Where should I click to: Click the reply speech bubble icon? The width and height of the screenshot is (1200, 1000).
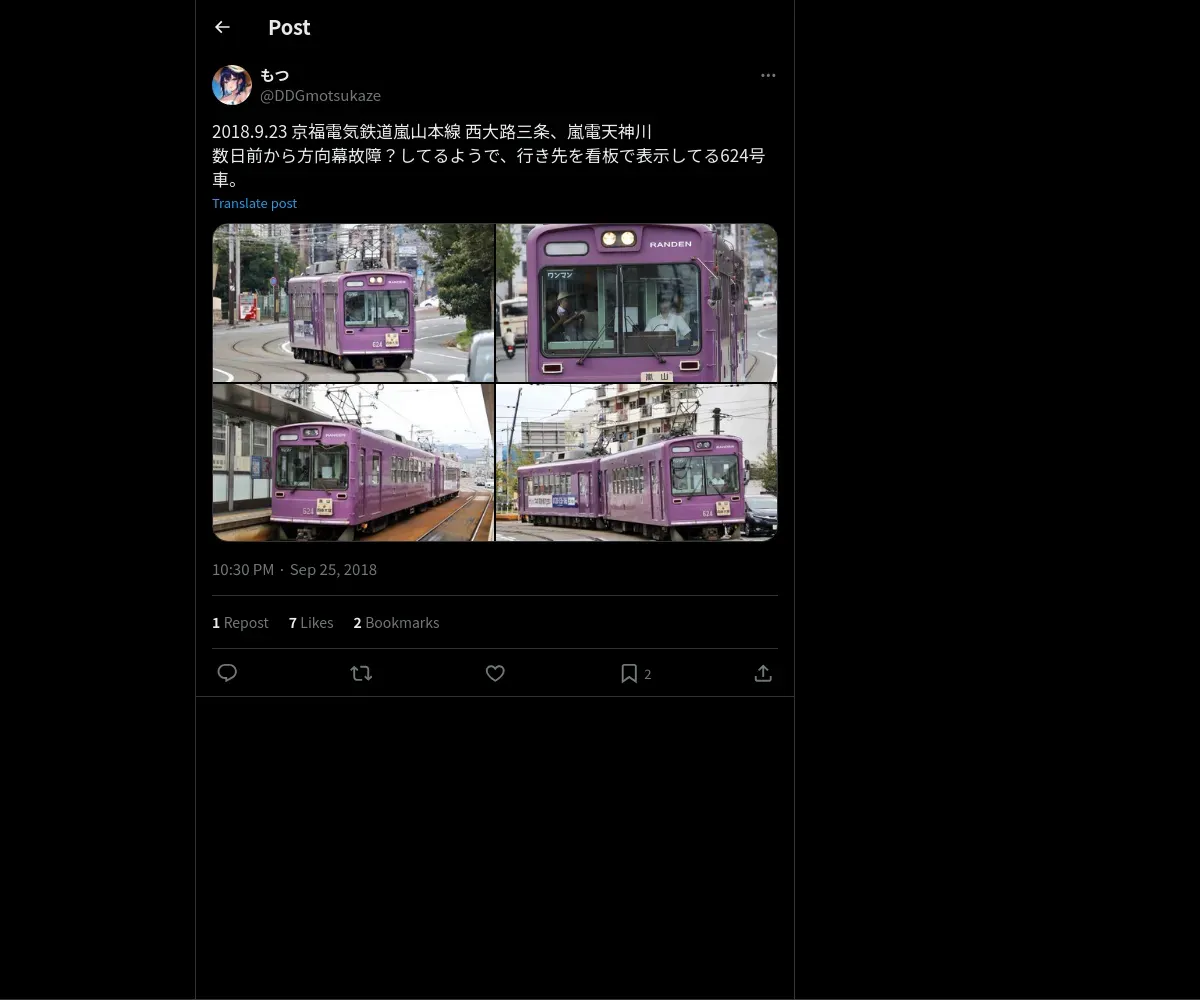click(227, 673)
